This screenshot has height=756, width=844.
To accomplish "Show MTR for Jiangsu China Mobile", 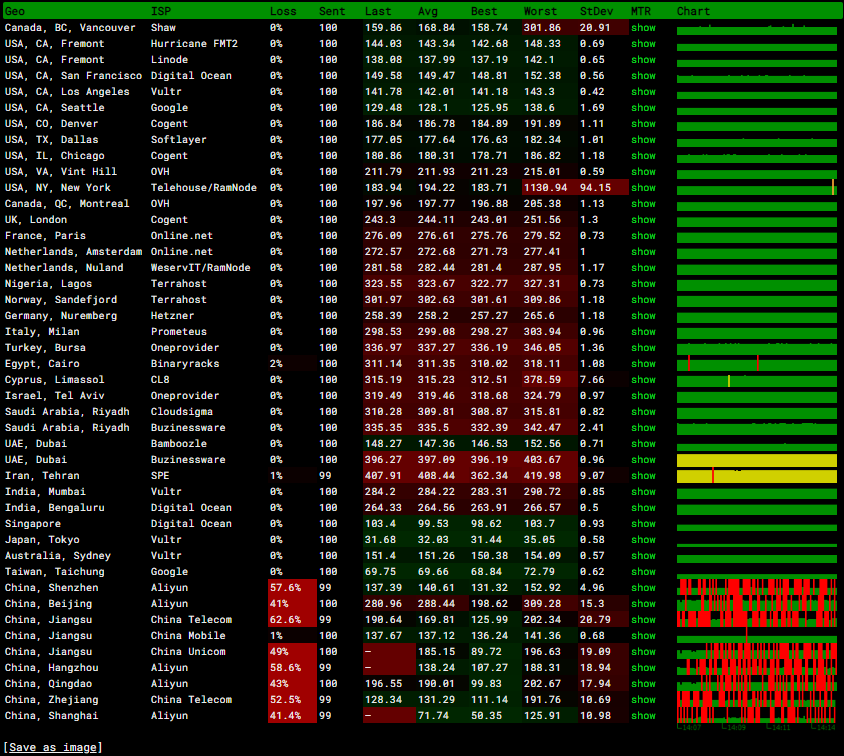I will pyautogui.click(x=643, y=635).
